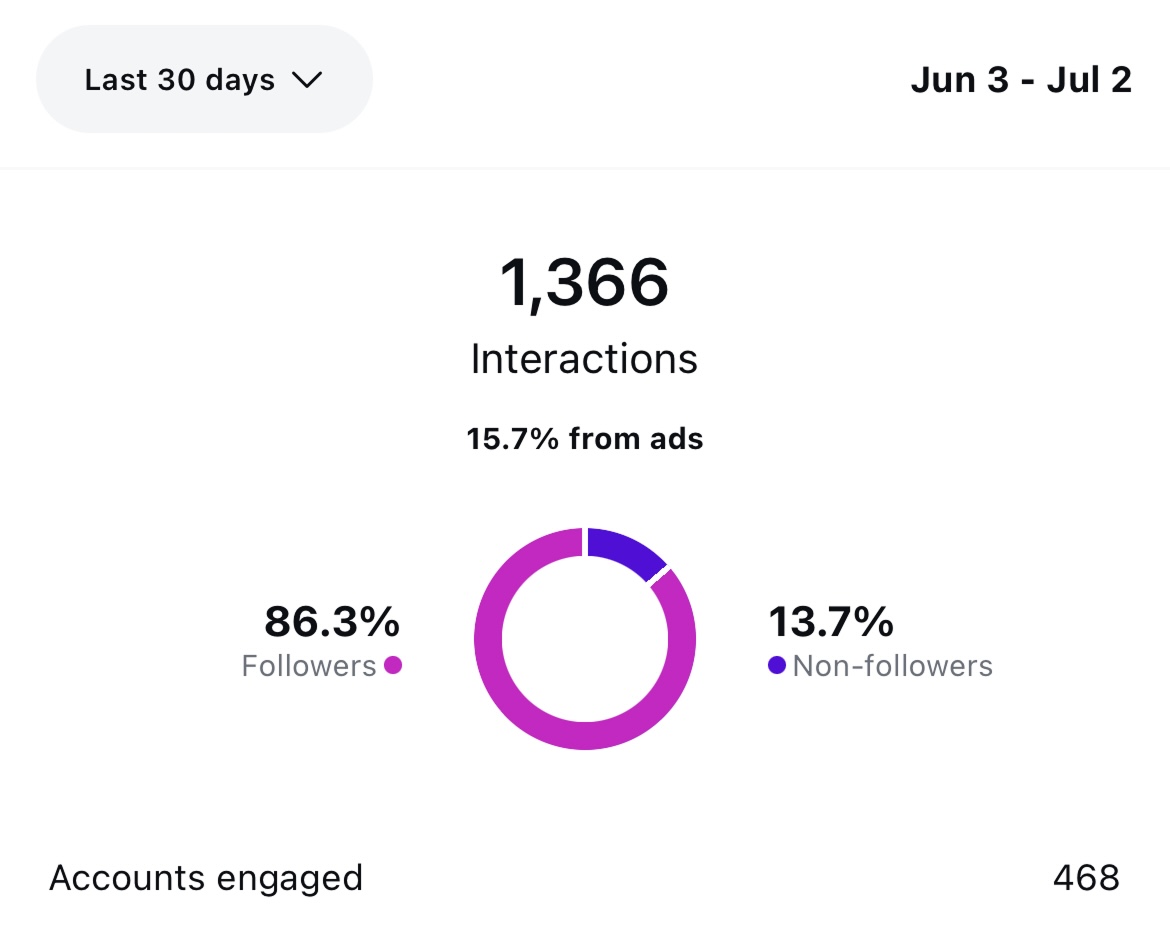Click the Jun 3 - Jul 2 date range
The image size is (1170, 952).
click(x=1021, y=80)
